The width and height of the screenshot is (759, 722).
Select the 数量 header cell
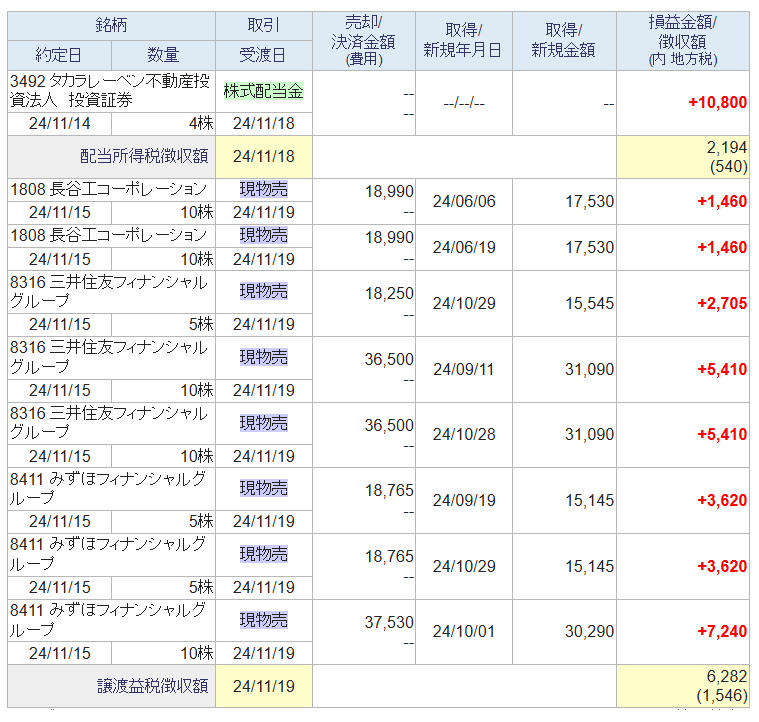(x=164, y=55)
